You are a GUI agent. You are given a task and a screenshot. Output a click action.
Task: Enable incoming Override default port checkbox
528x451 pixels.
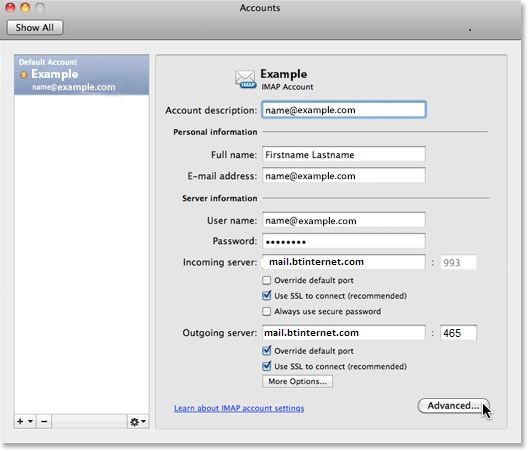click(266, 280)
